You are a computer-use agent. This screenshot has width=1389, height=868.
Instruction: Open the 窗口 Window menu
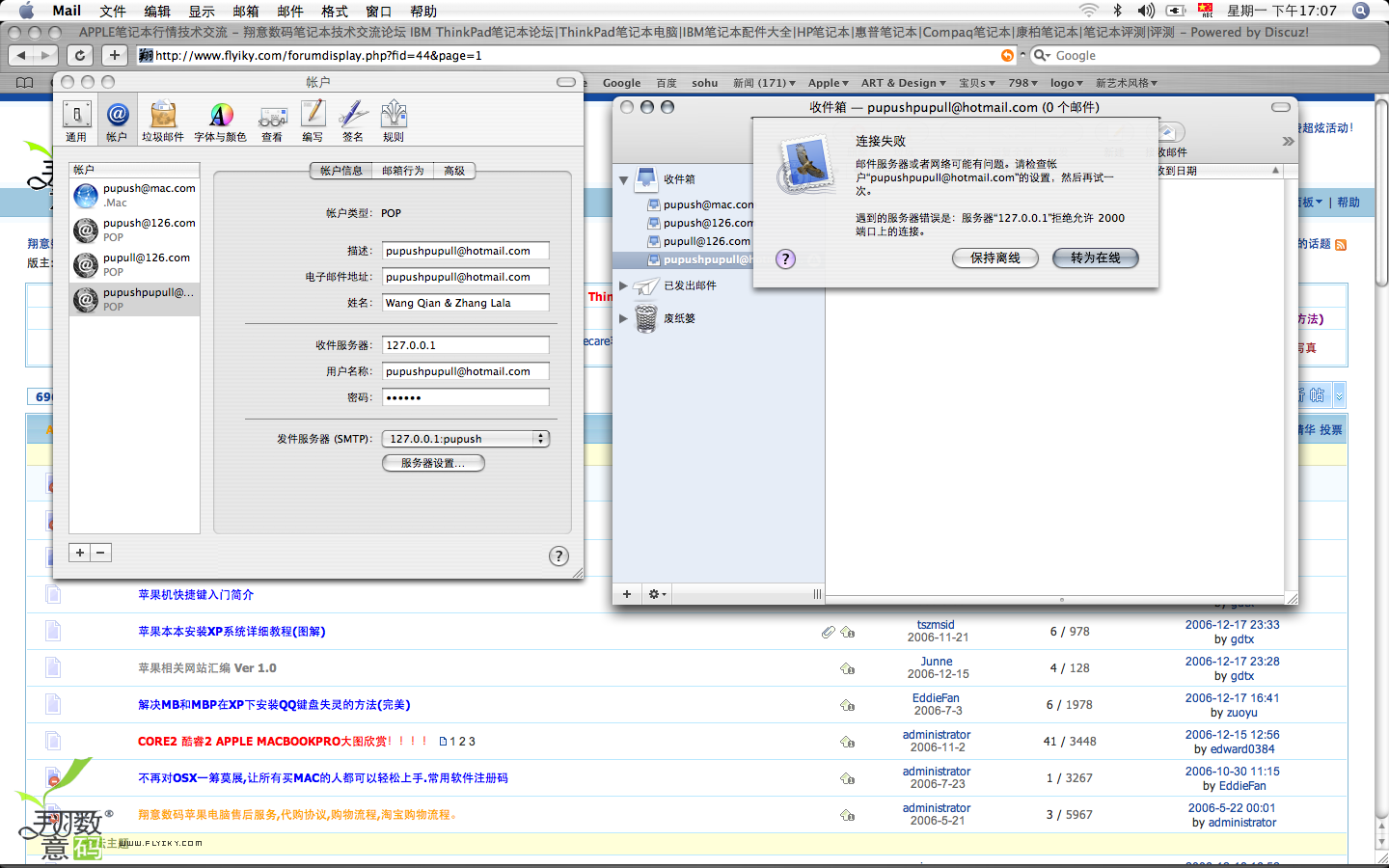point(379,11)
